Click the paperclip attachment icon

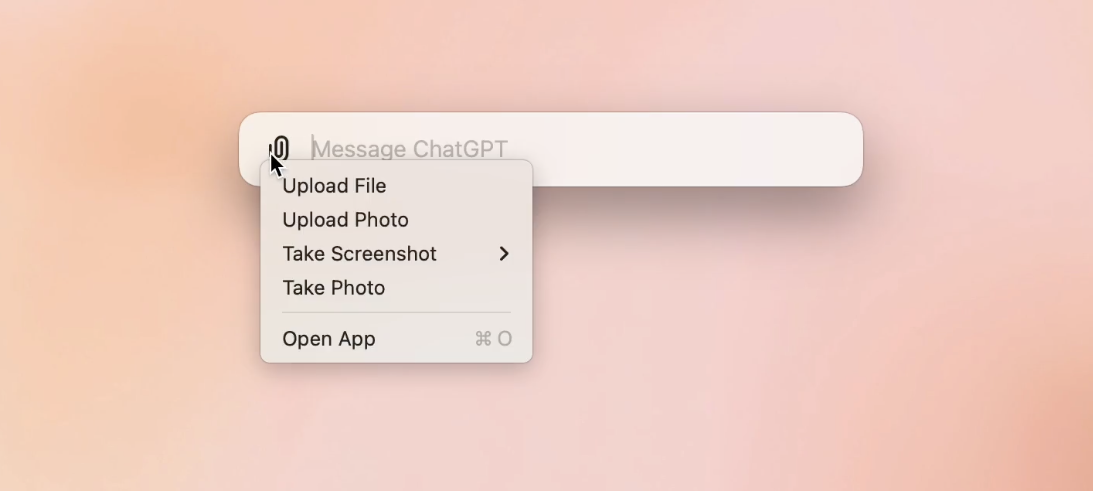point(281,149)
